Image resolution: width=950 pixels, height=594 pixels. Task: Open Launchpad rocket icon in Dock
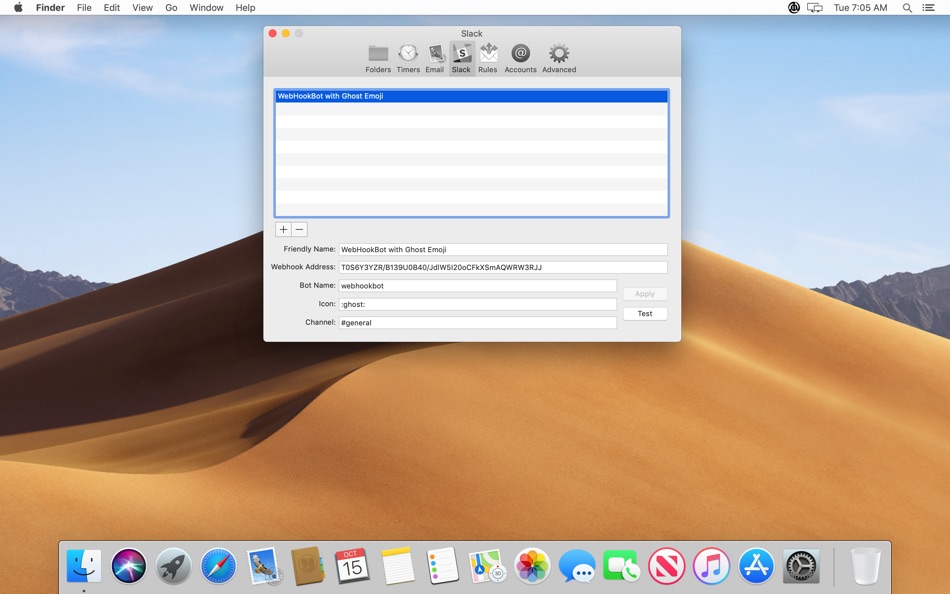pyautogui.click(x=173, y=566)
